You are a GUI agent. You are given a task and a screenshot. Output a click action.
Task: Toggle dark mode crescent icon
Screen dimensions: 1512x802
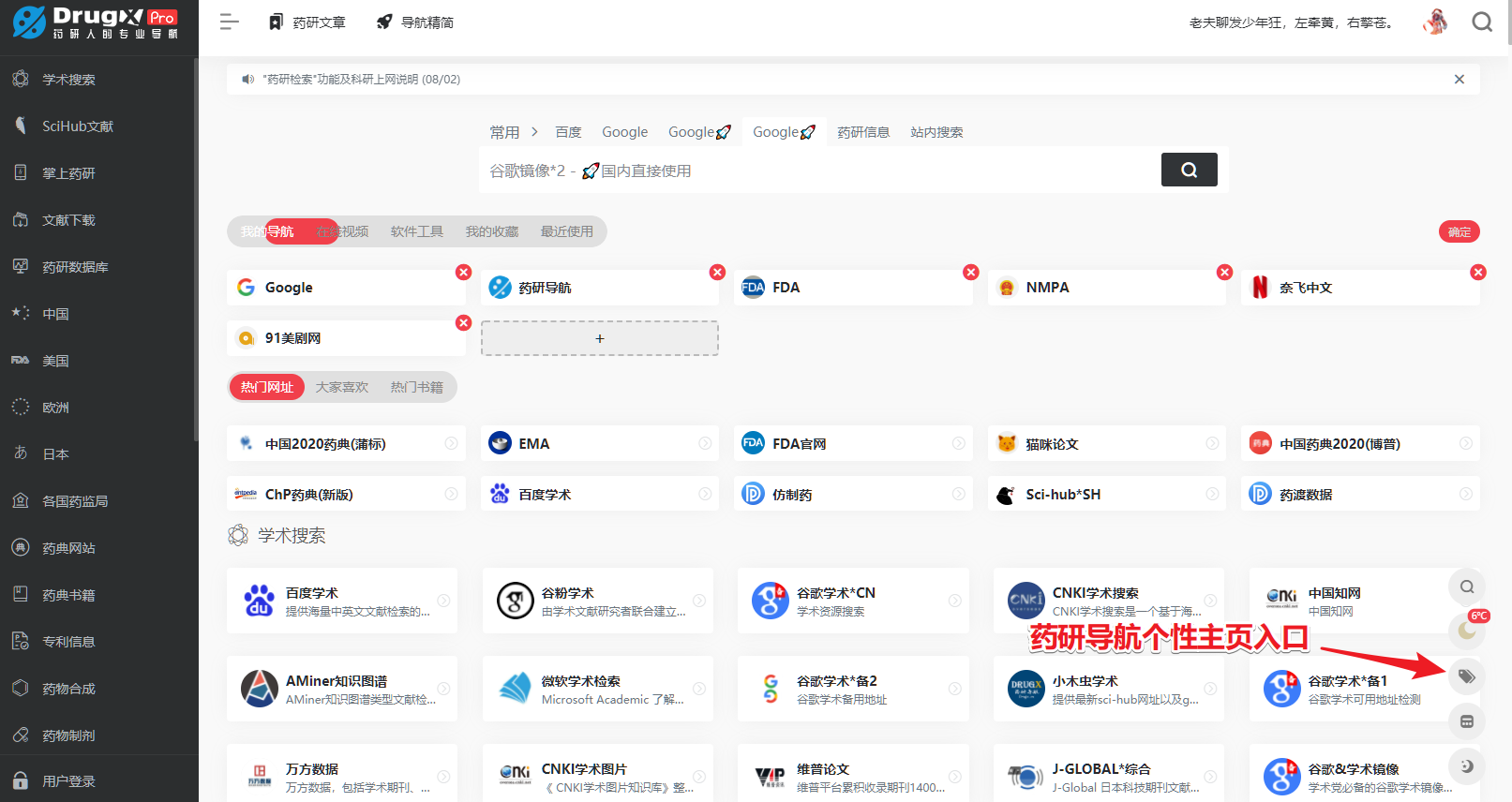(x=1467, y=766)
